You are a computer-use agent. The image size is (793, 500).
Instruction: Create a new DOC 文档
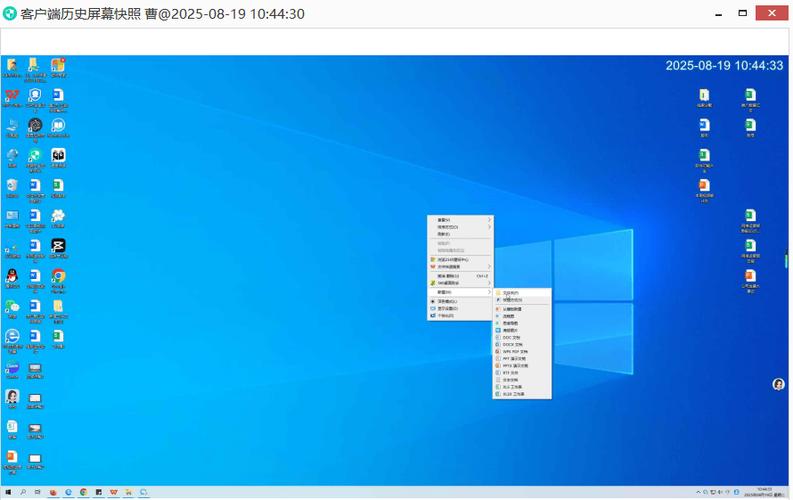coord(522,337)
